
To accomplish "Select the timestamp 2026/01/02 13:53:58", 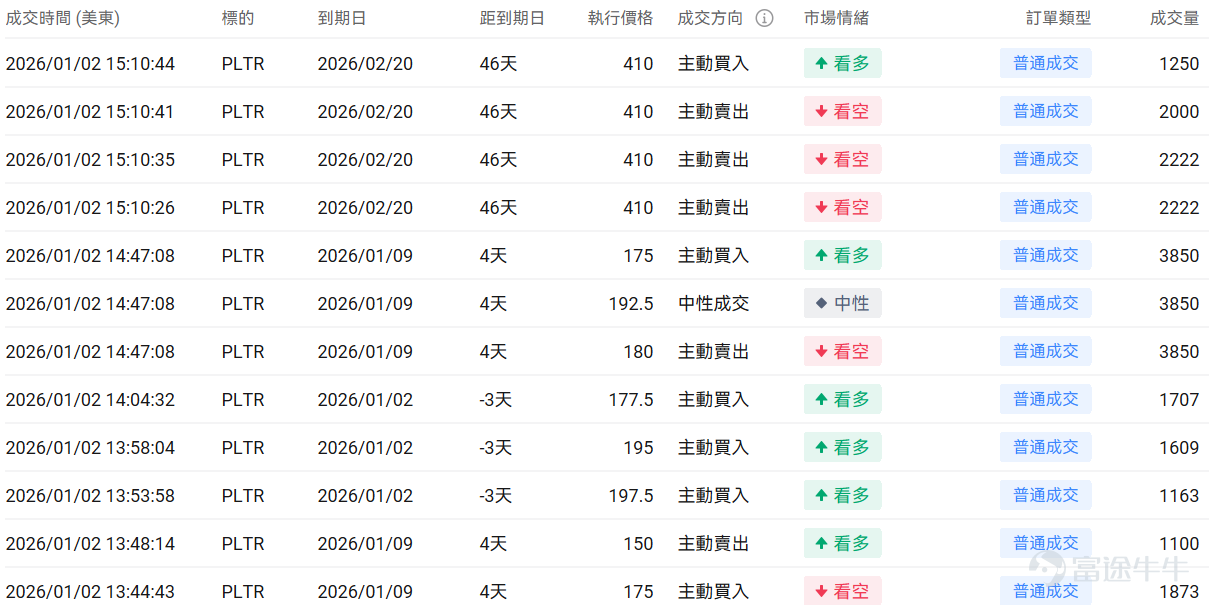I will click(x=90, y=496).
